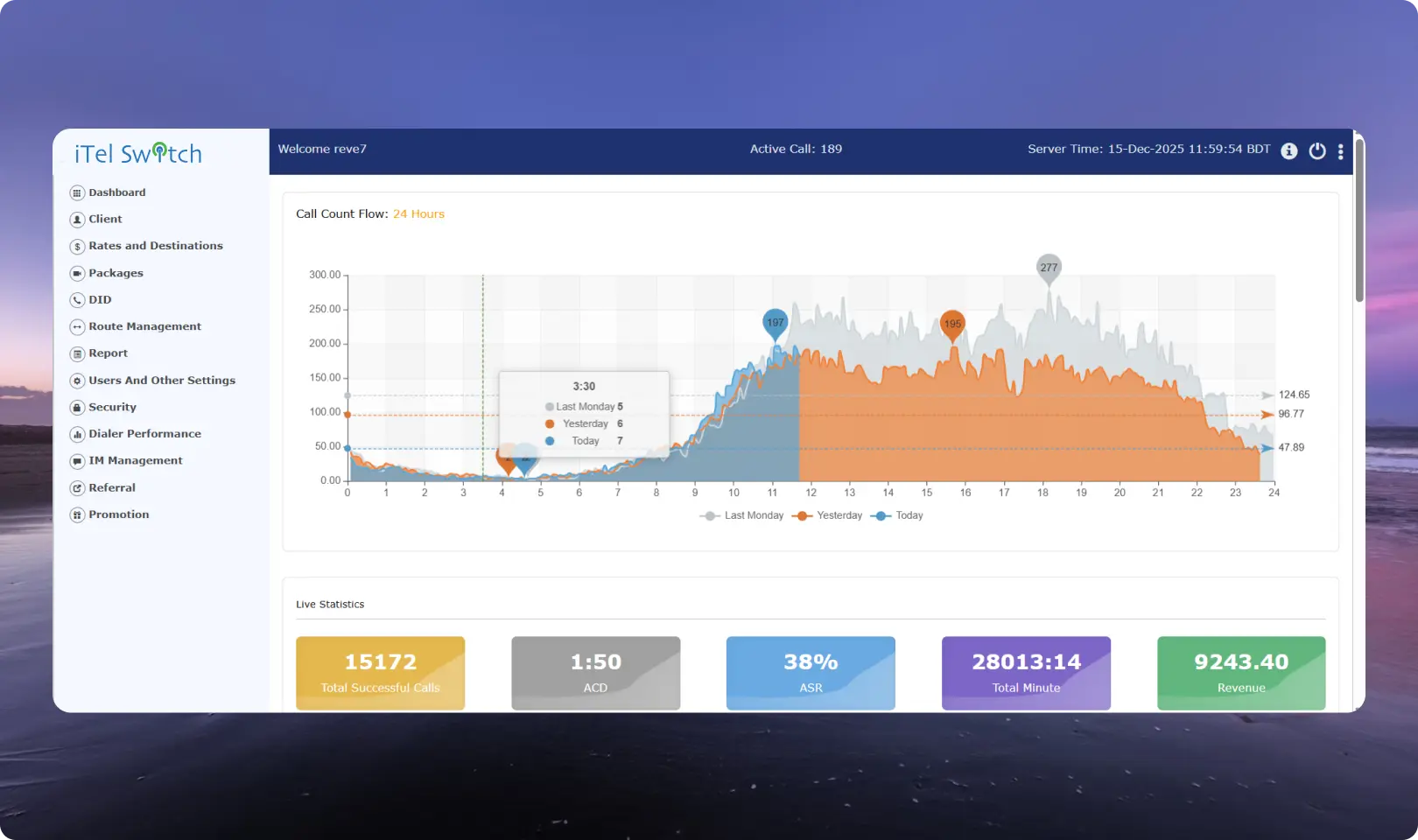Click the 277 peak marker on chart
This screenshot has width=1418, height=840.
(x=1049, y=268)
